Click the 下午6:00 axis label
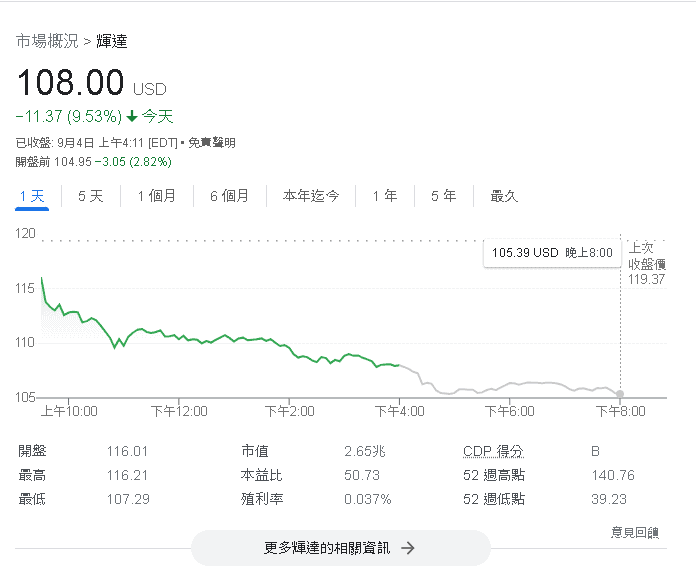The image size is (696, 568). click(510, 411)
